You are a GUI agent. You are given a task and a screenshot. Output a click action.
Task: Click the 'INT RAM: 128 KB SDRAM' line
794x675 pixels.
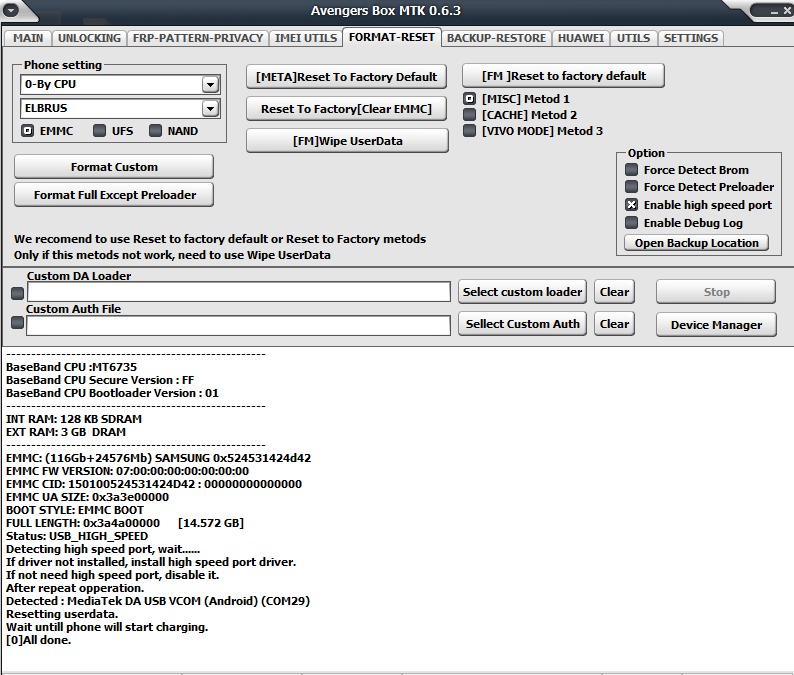(74, 419)
